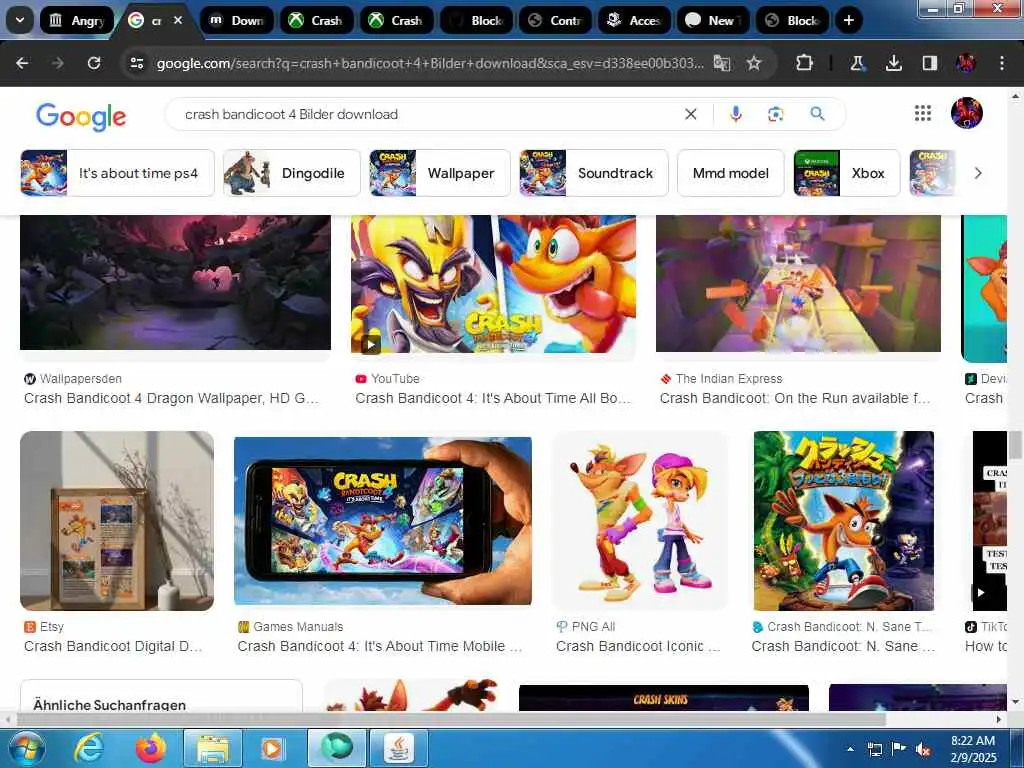Switch to the New T tab
1024x768 pixels.
(x=714, y=20)
